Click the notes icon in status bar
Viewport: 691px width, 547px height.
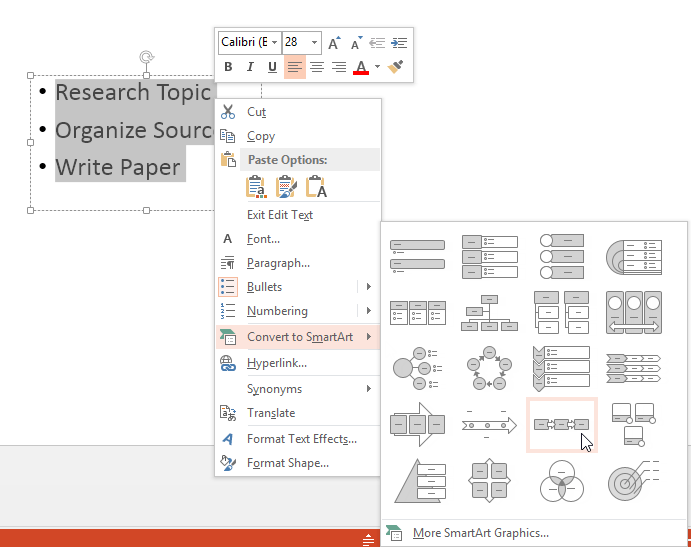click(368, 539)
